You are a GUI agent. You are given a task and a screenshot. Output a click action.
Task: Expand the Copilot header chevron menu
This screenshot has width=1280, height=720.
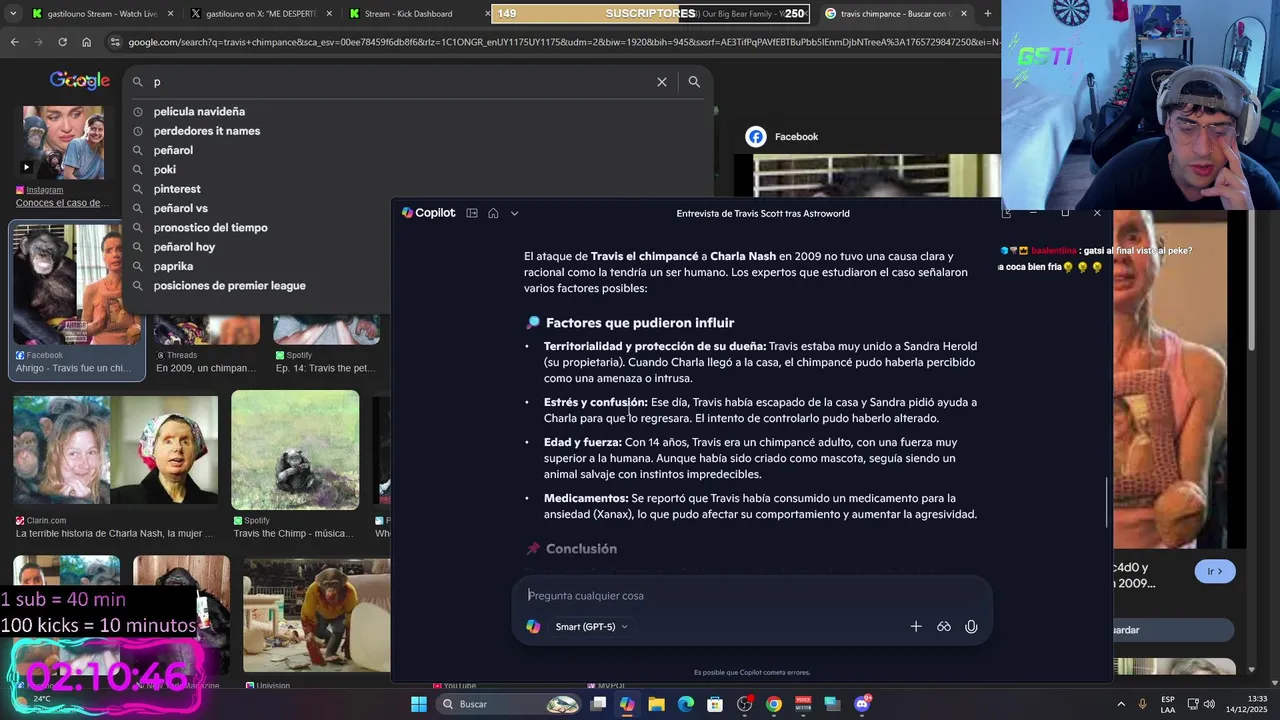(514, 213)
